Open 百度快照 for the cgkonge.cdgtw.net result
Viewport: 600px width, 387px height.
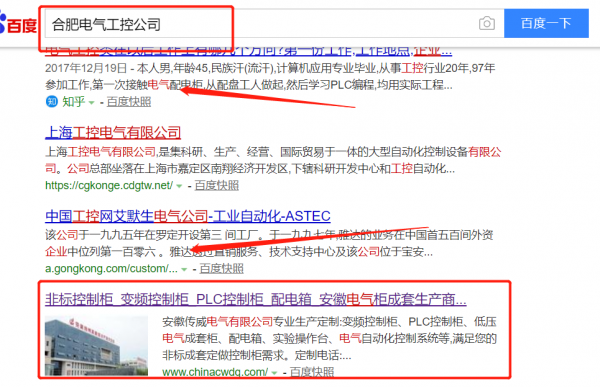click(x=217, y=186)
